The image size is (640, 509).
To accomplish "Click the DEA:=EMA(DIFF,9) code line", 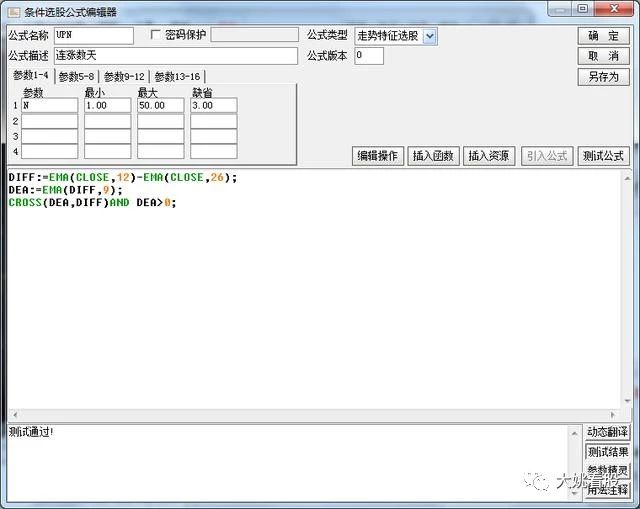I will point(65,190).
